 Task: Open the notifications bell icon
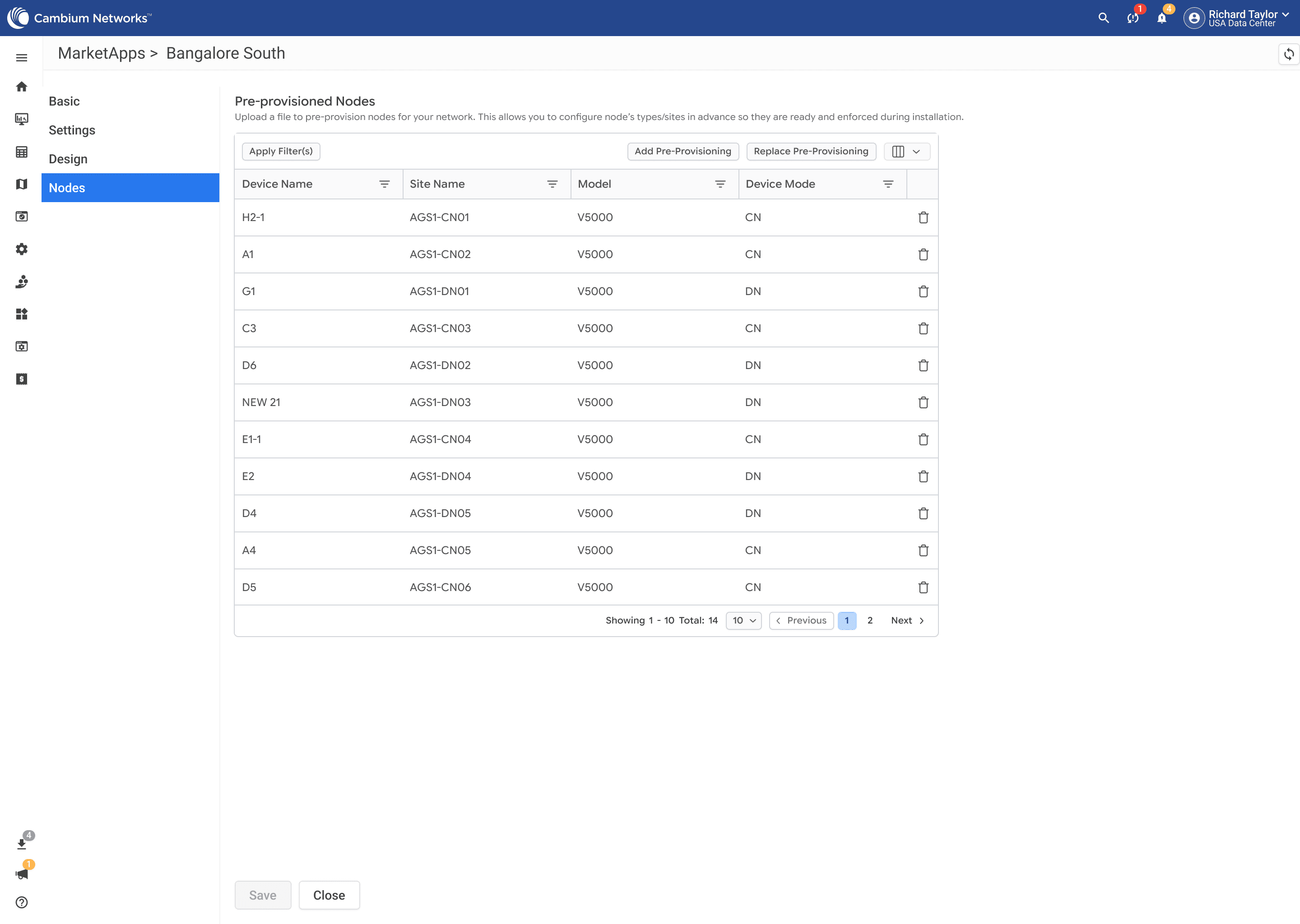pos(1162,18)
